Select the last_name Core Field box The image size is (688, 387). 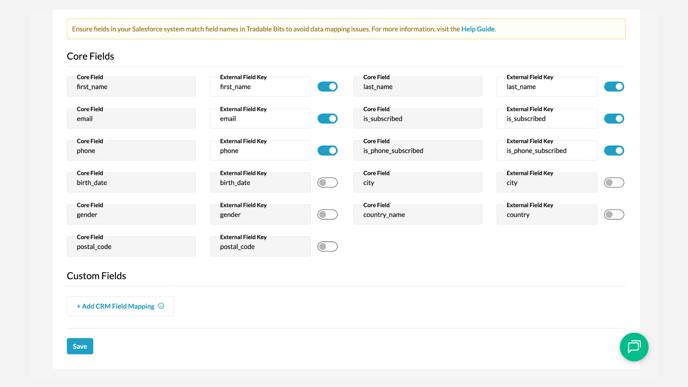coord(418,86)
